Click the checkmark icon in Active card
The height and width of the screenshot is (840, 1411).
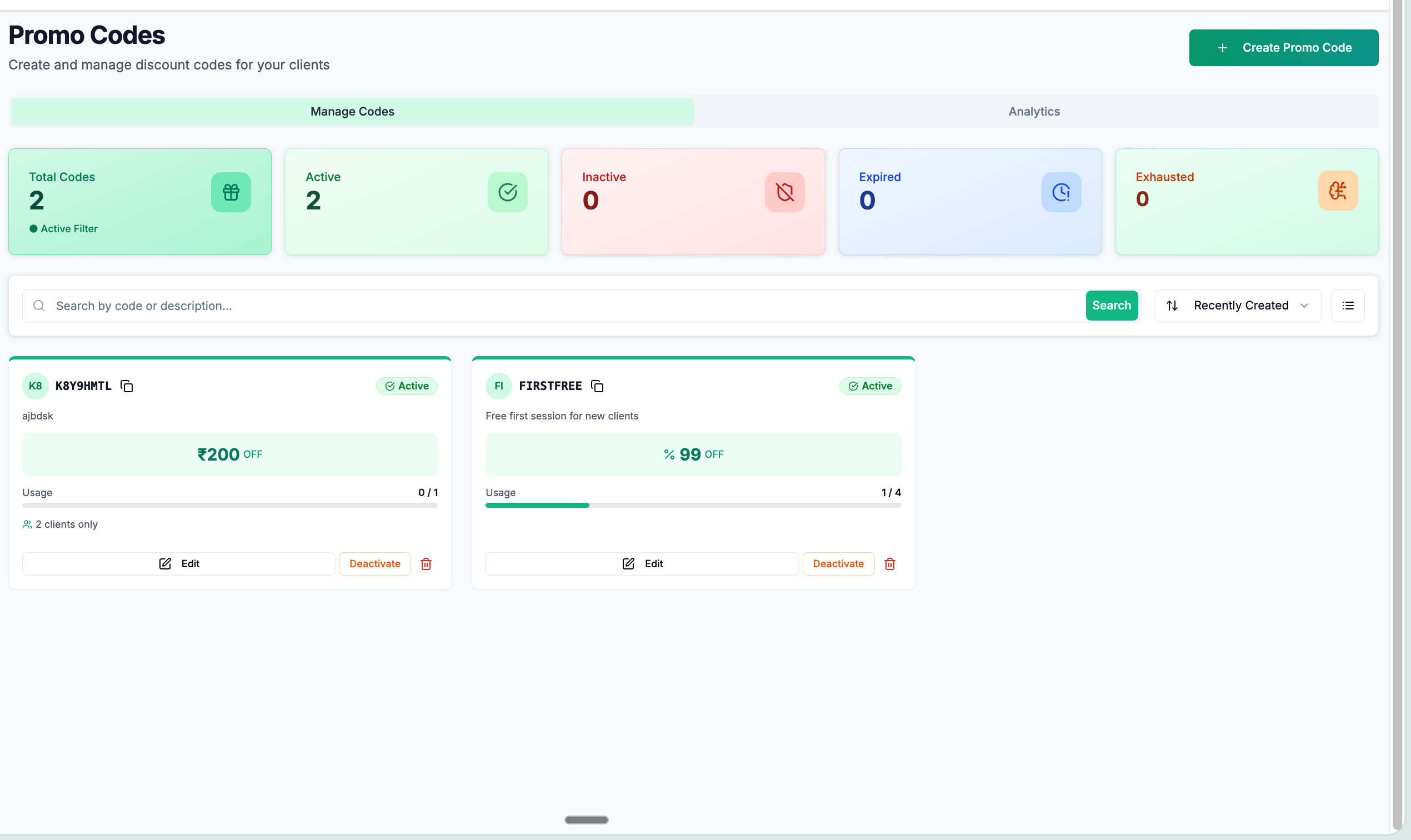[x=508, y=192]
